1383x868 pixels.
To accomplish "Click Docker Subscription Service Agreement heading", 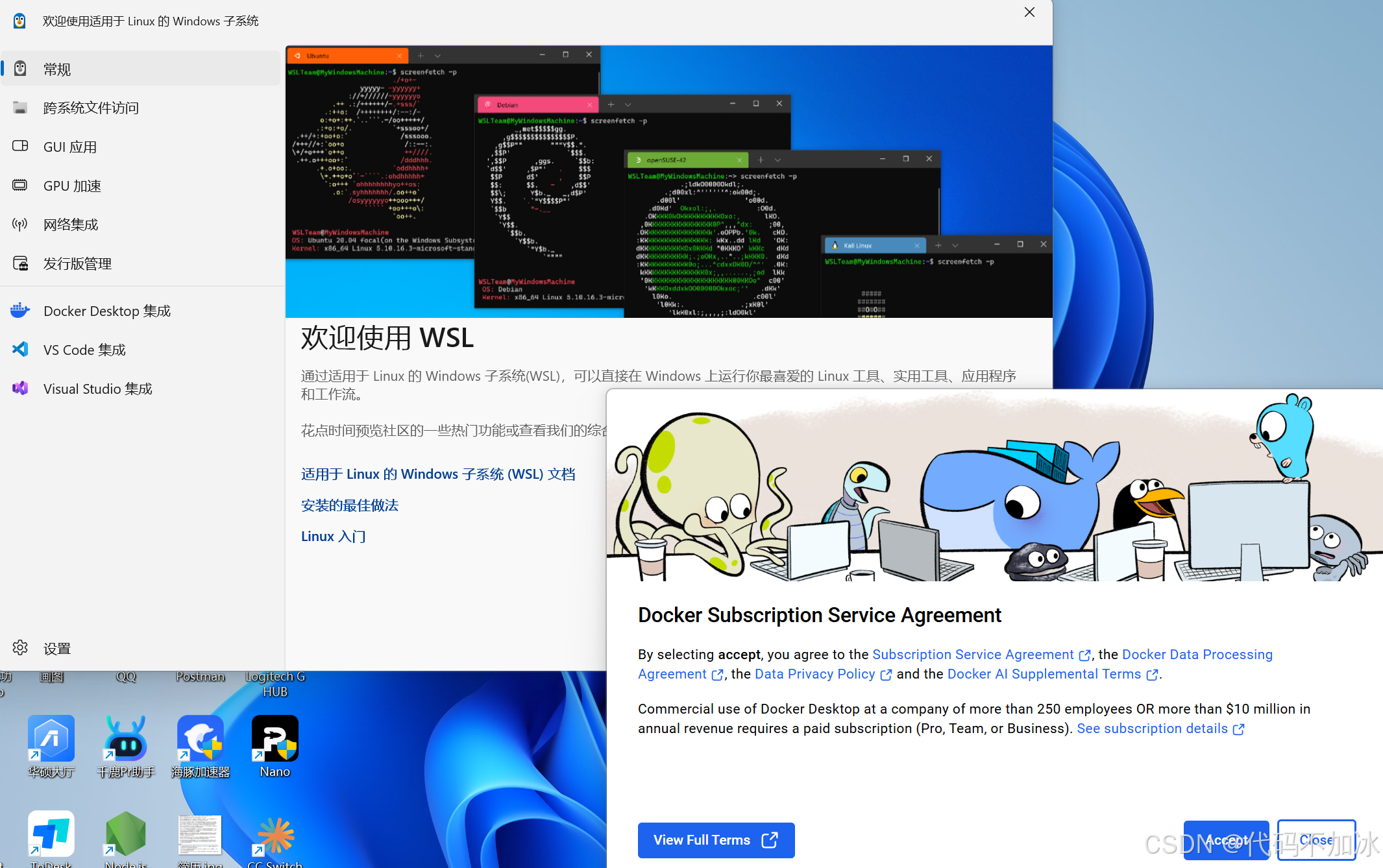I will [820, 615].
